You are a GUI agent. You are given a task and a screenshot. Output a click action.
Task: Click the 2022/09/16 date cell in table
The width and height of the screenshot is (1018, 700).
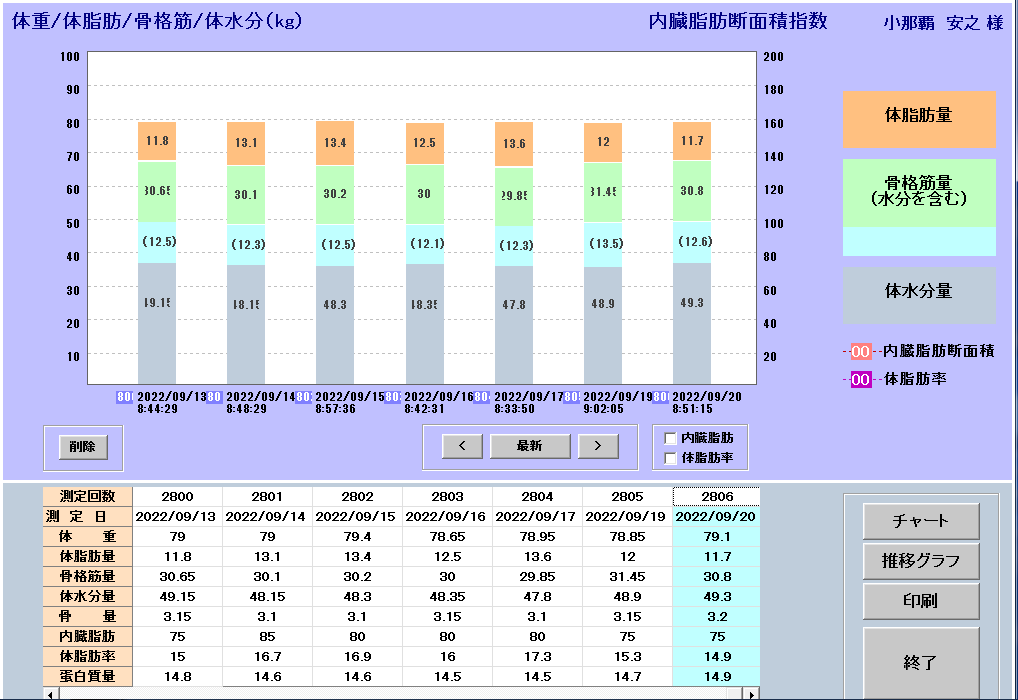(447, 517)
